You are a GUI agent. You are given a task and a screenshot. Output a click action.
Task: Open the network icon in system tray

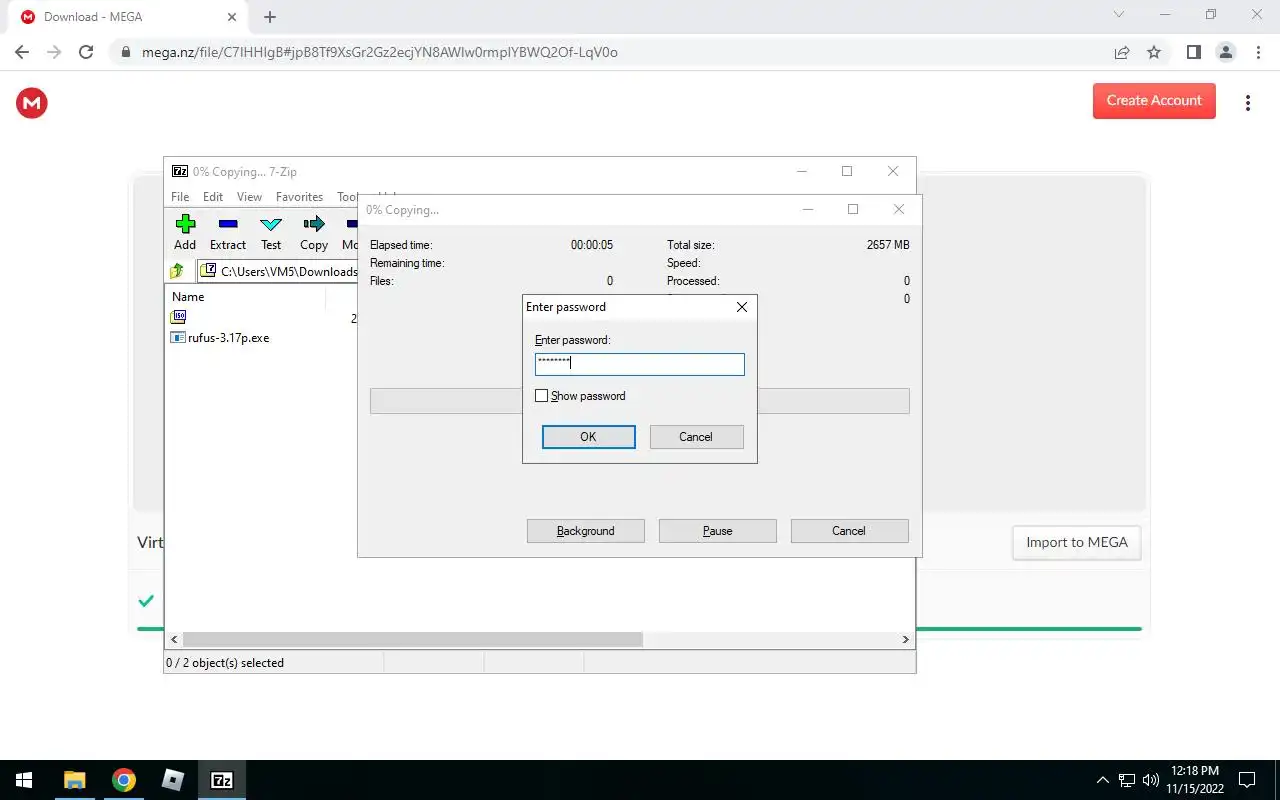pyautogui.click(x=1127, y=780)
